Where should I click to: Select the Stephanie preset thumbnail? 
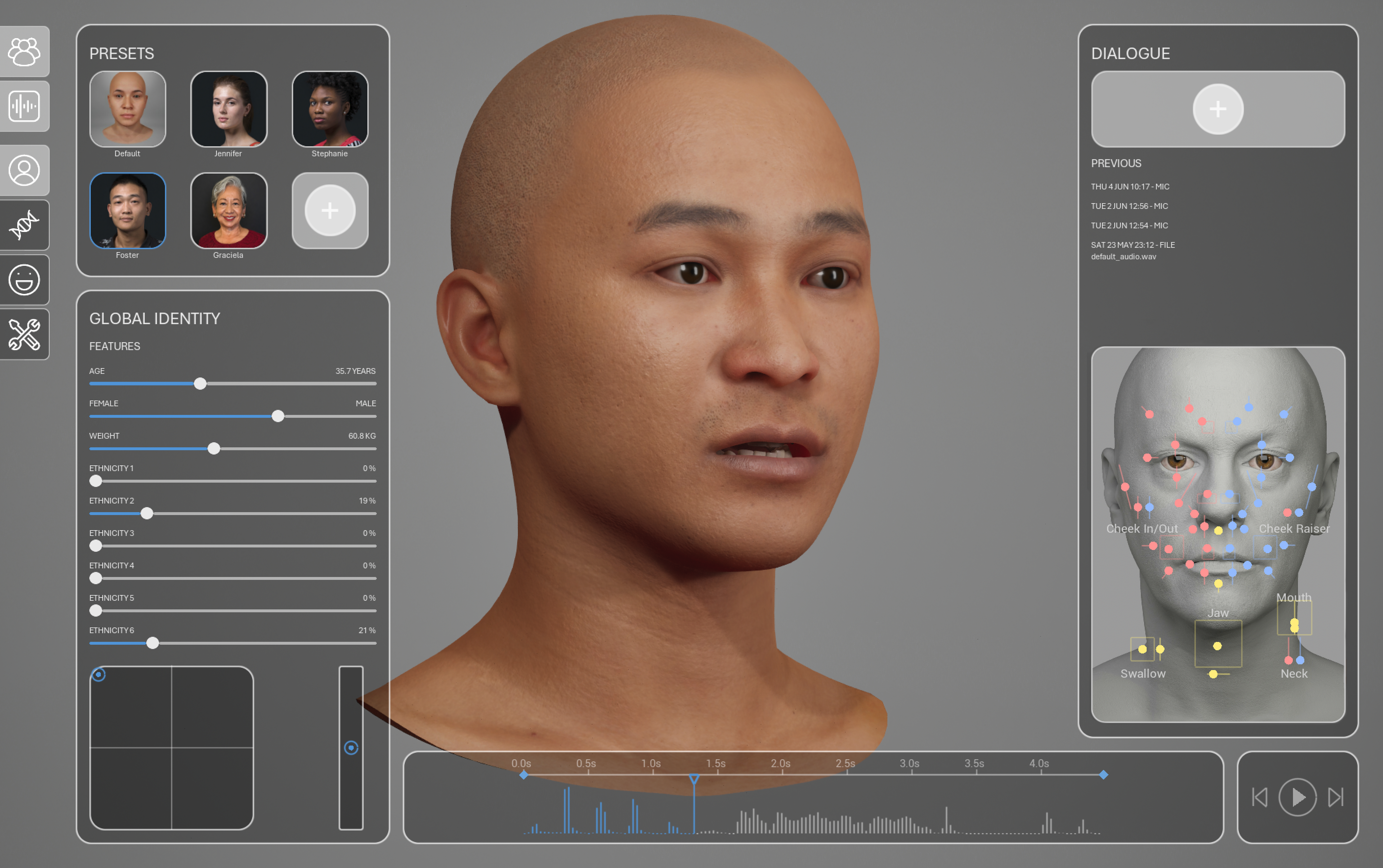pos(330,109)
